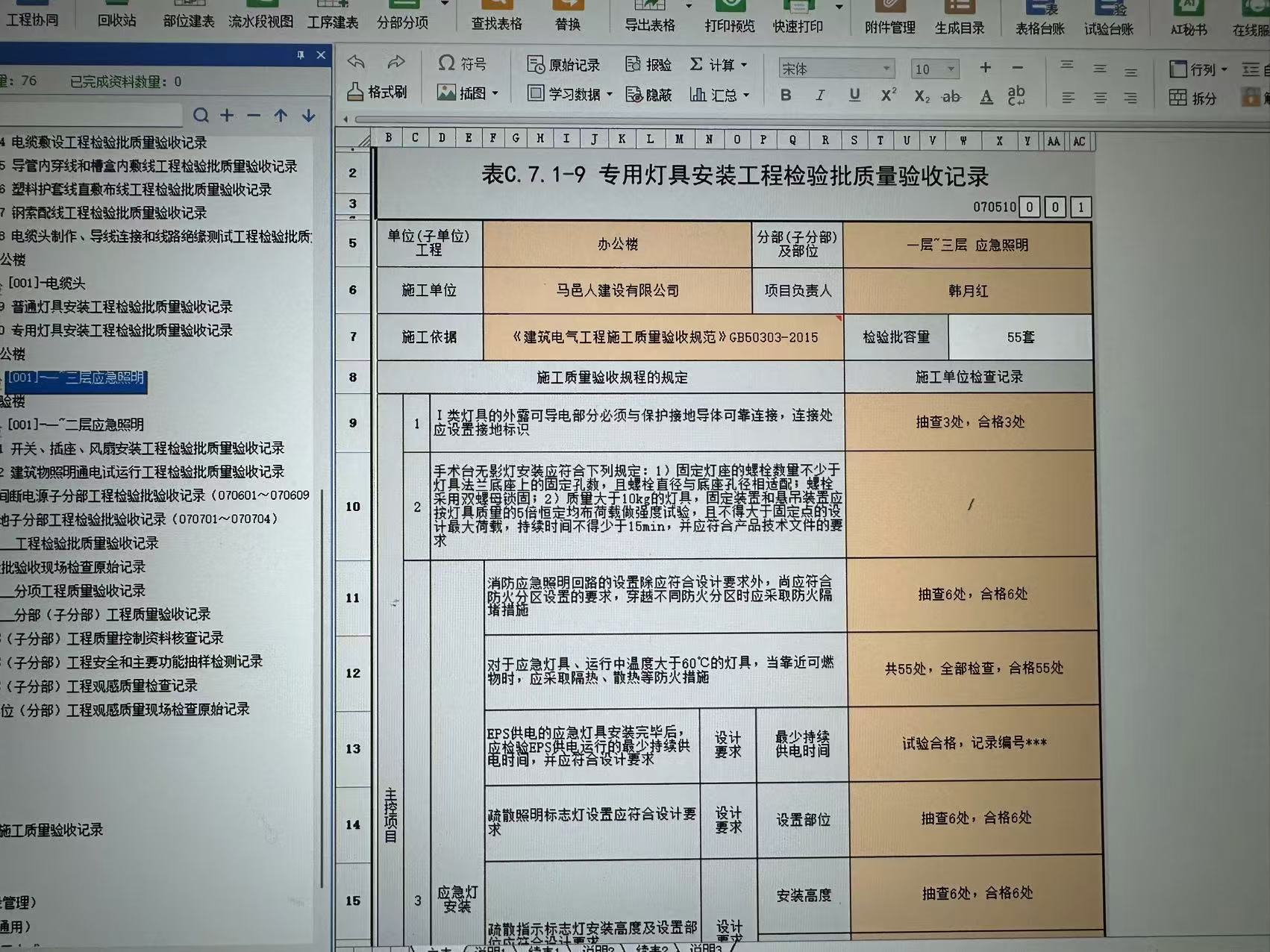The image size is (1270, 952).
Task: Open the 工程协同 ribbon item
Action: point(31,16)
